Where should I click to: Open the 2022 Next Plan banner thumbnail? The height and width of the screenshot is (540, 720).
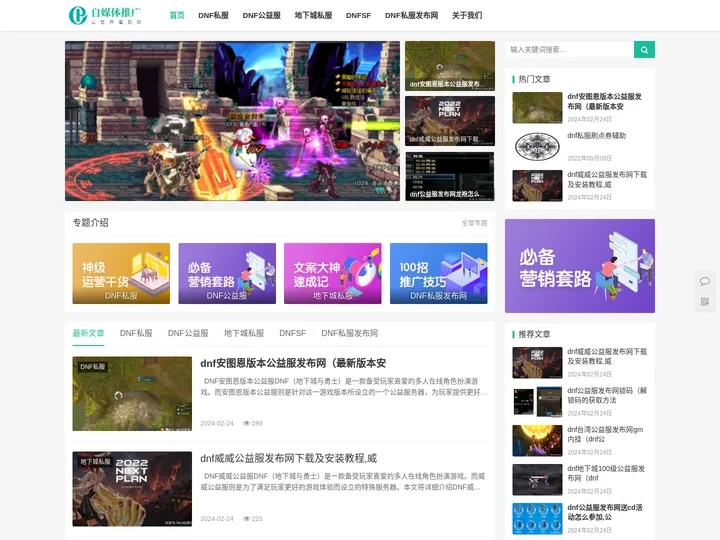pyautogui.click(x=450, y=121)
